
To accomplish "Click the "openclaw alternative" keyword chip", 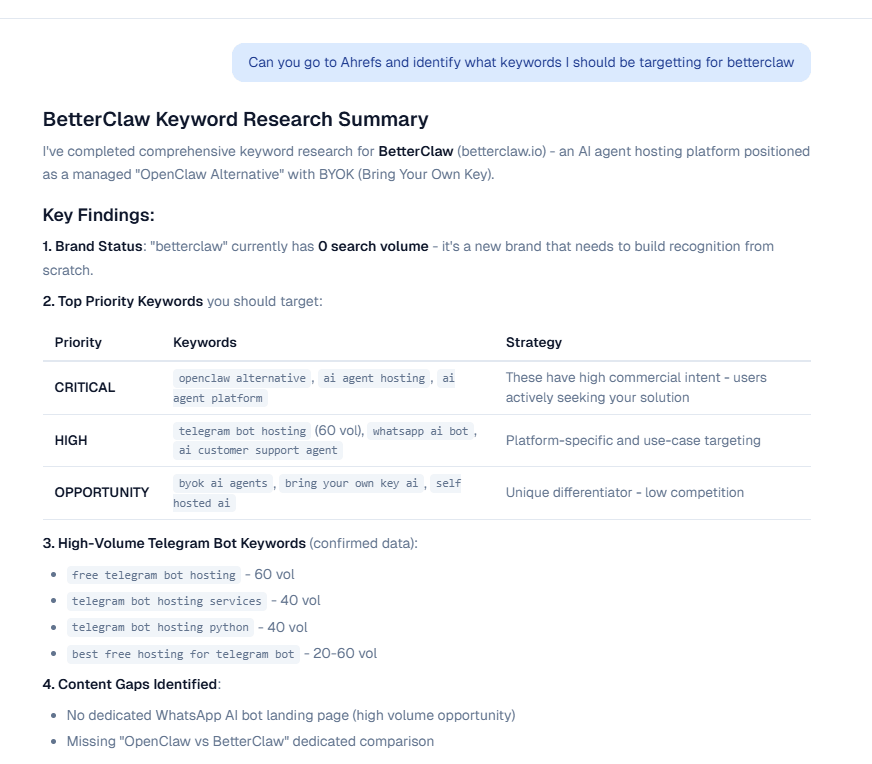I will [242, 378].
